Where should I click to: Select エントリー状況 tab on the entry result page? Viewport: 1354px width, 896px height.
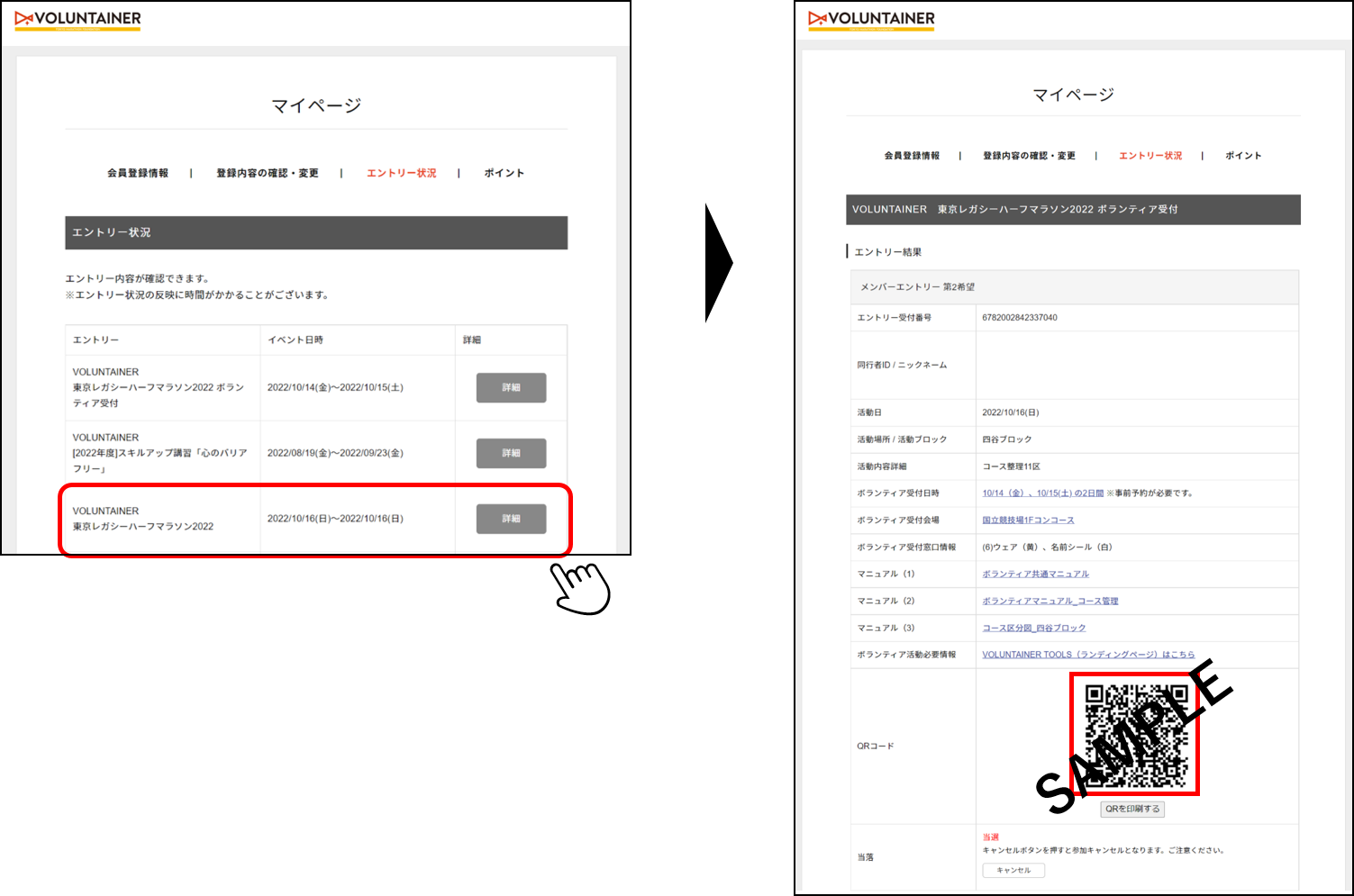point(1150,156)
